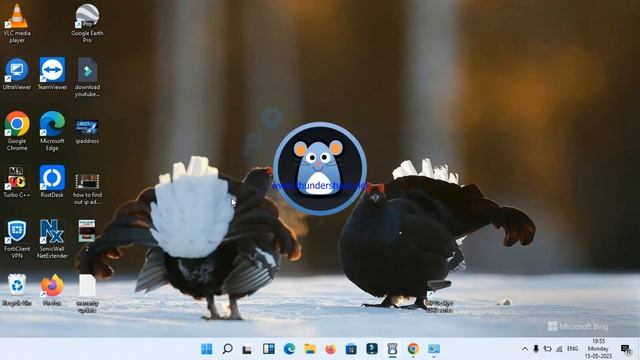Open File Explorer from the taskbar
This screenshot has width=640, height=360.
click(x=310, y=349)
